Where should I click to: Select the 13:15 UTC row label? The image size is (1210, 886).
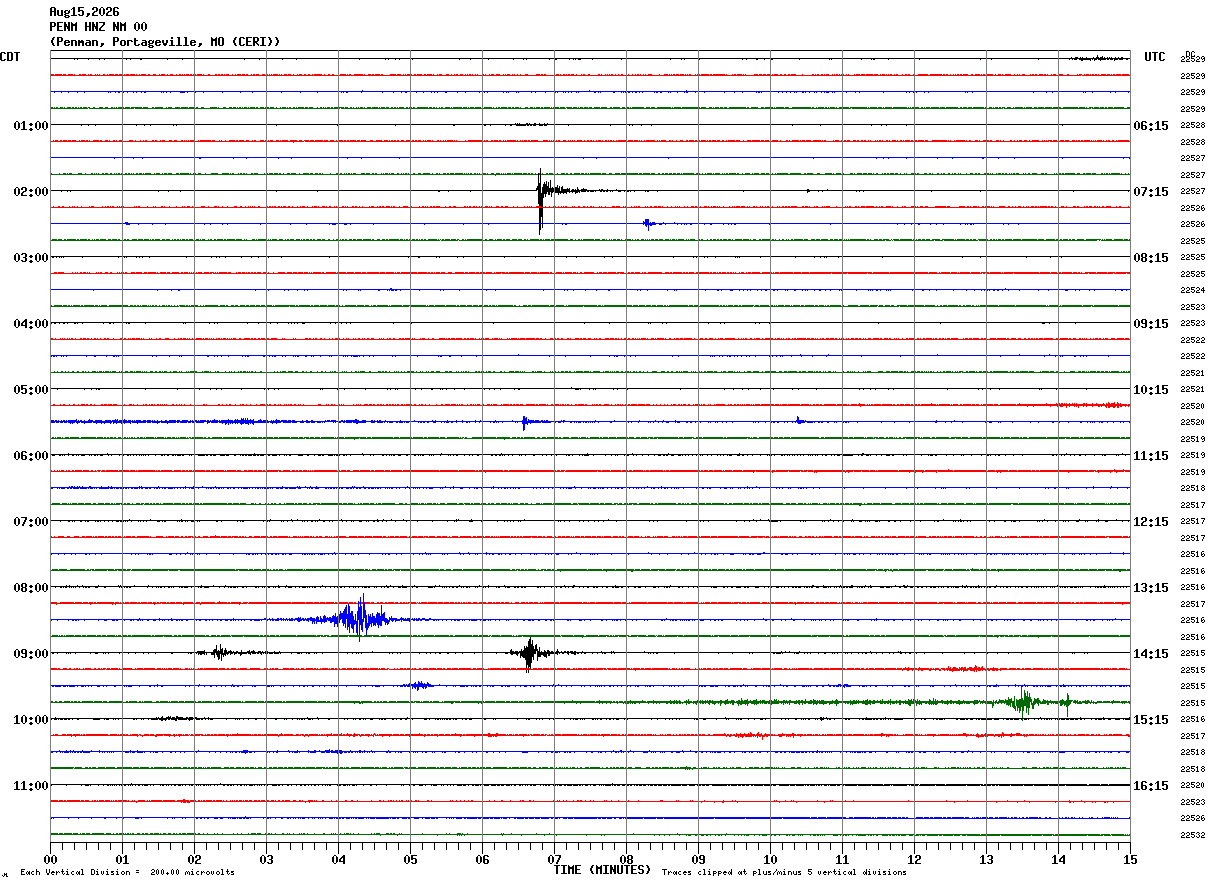1150,588
